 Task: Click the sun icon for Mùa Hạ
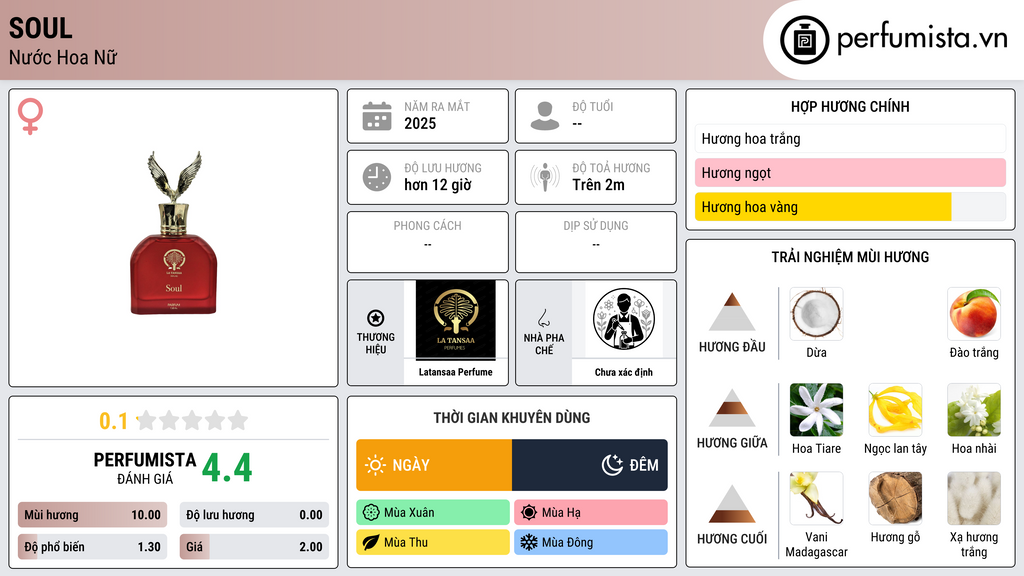point(529,513)
